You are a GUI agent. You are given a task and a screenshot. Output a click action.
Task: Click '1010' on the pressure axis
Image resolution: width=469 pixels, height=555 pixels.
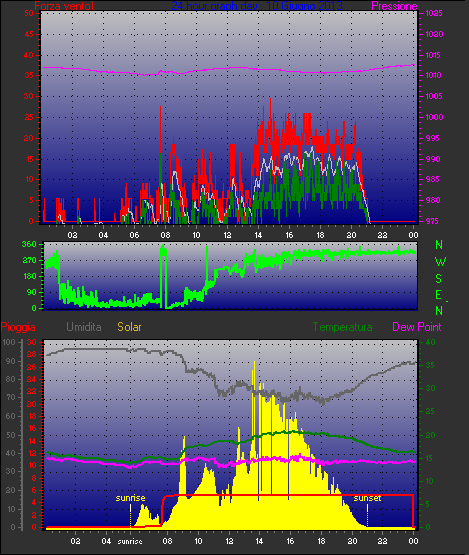point(434,75)
